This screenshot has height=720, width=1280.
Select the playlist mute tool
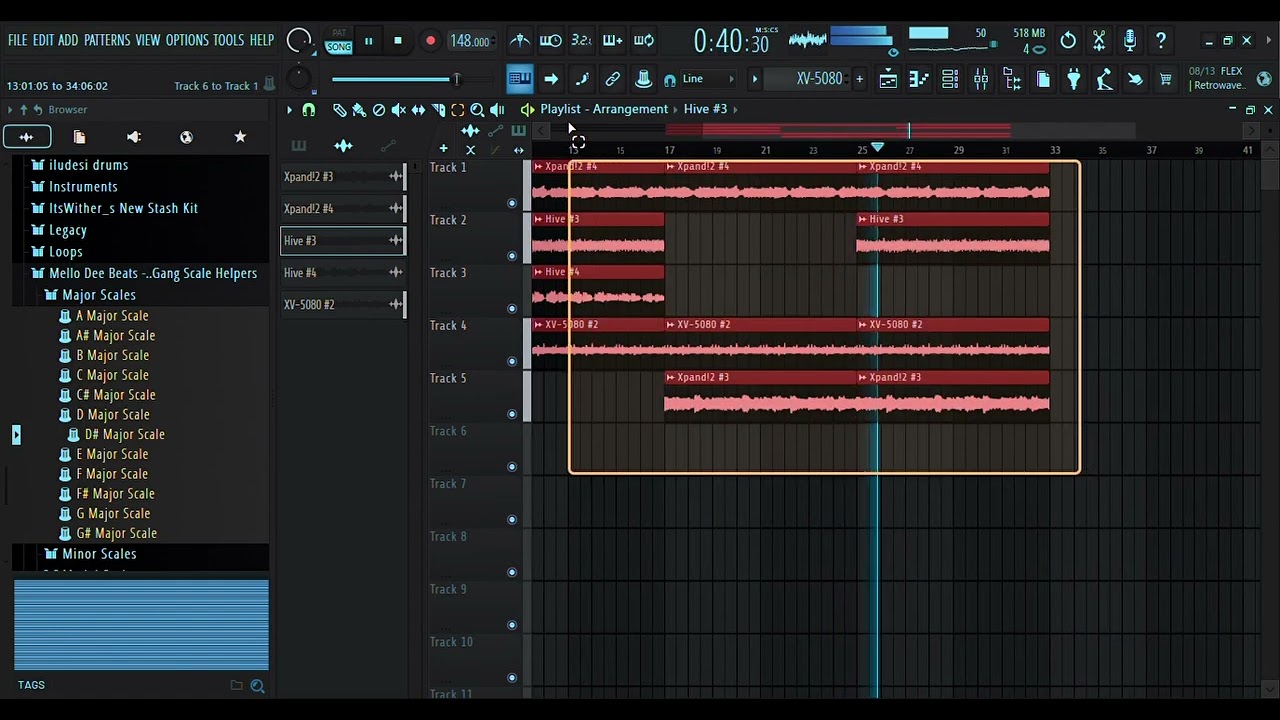pyautogui.click(x=398, y=110)
